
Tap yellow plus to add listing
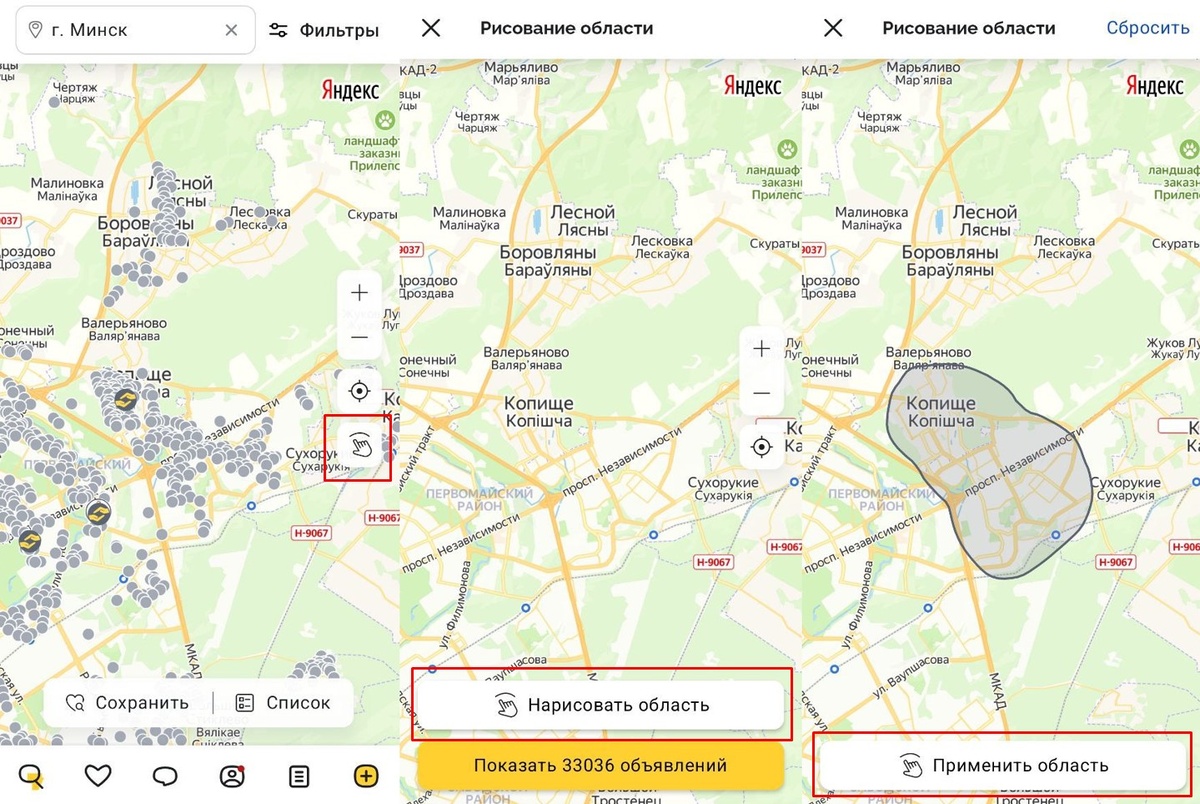click(x=366, y=776)
